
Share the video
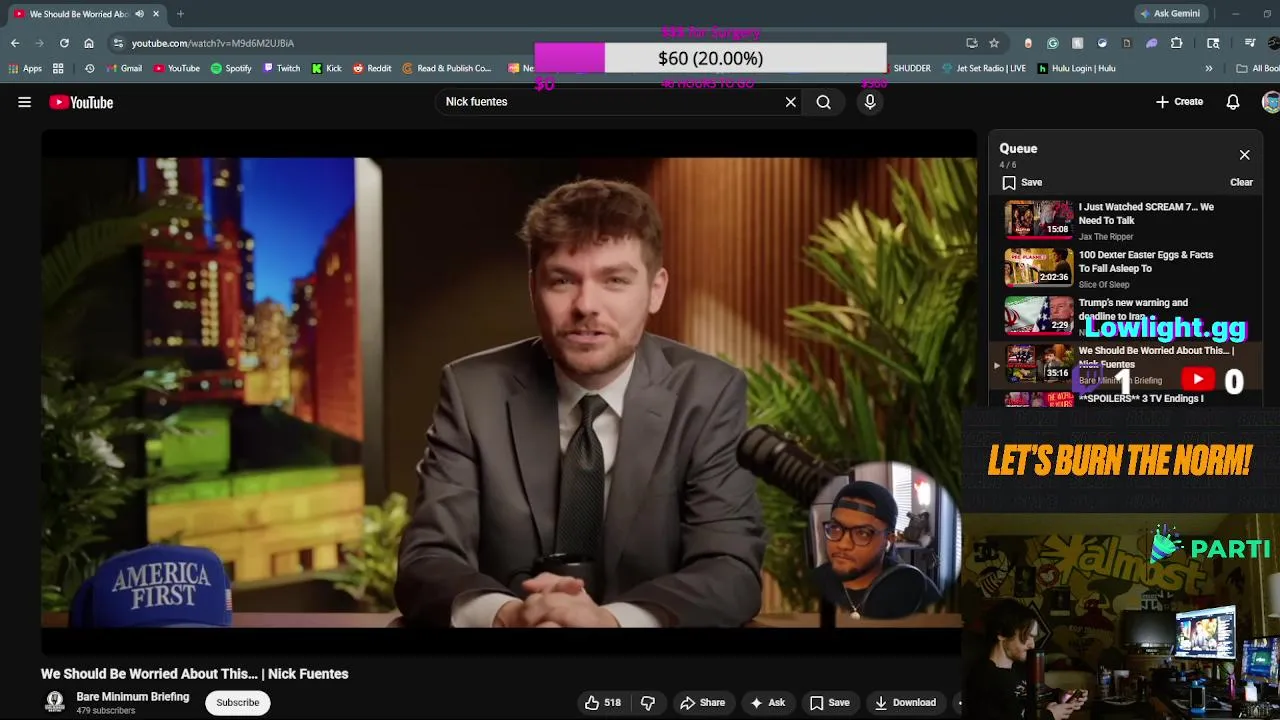coord(702,703)
